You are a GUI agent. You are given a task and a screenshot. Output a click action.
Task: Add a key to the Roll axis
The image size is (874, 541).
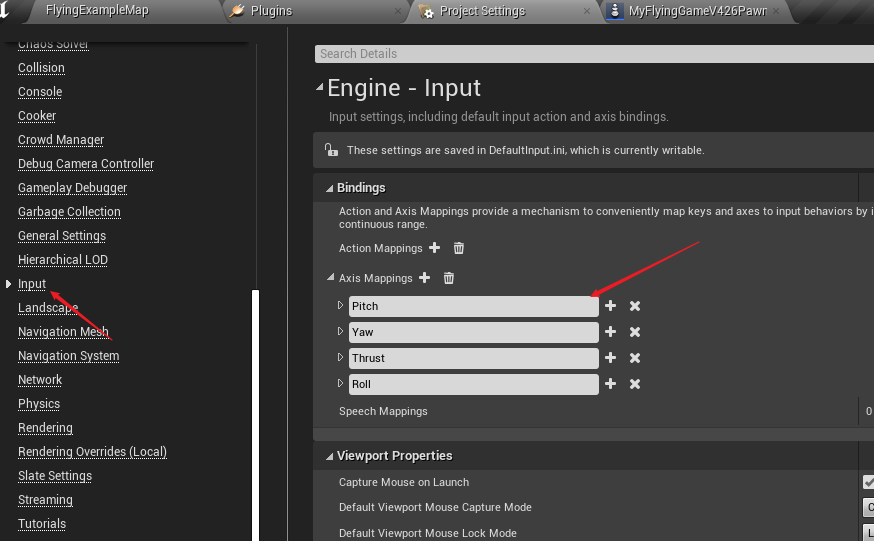(610, 384)
